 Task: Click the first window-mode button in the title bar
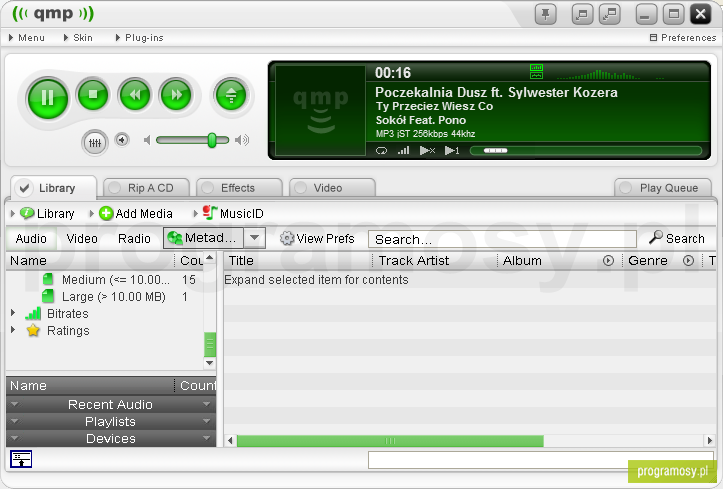click(x=582, y=14)
